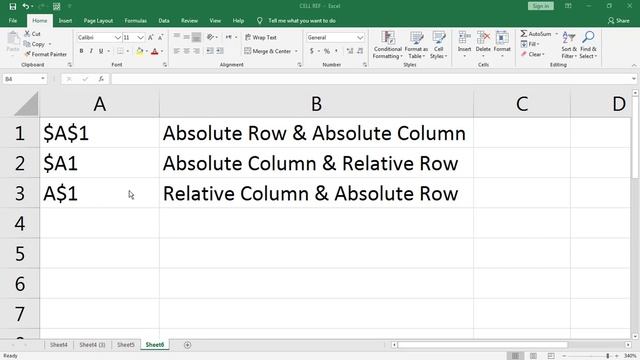640x360 pixels.
Task: Open the General number format dropdown
Action: point(360,38)
